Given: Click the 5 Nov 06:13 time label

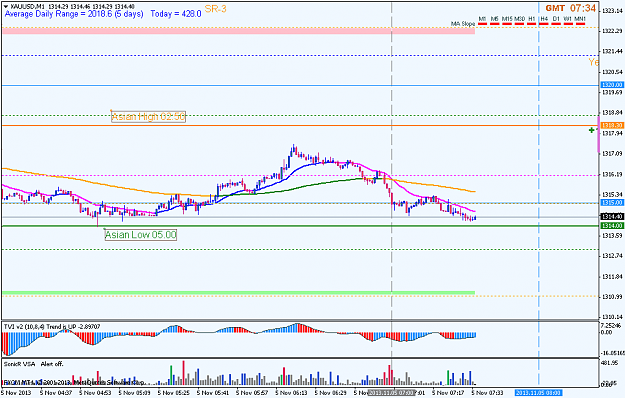Looking at the screenshot, I should 291,393.
